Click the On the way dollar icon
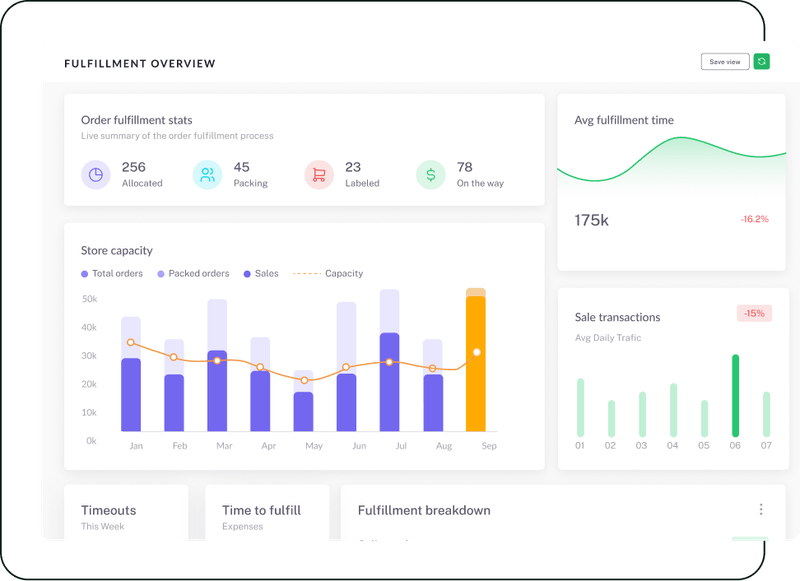 [x=430, y=174]
